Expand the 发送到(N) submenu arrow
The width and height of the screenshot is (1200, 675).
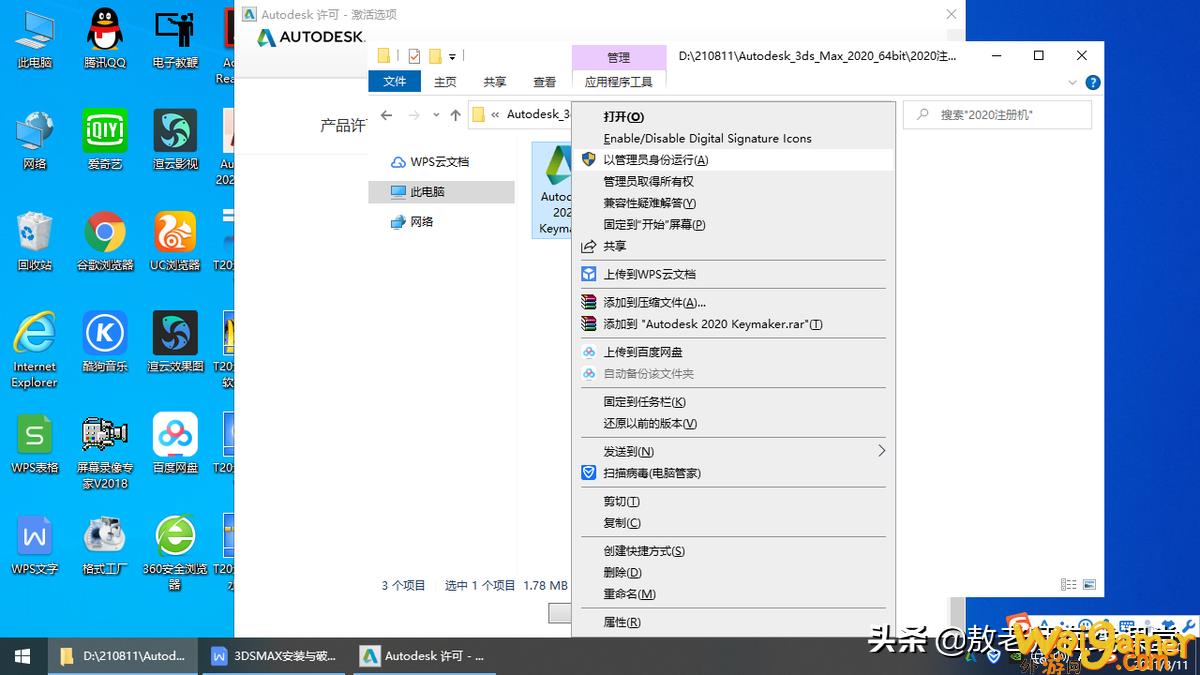coord(881,451)
